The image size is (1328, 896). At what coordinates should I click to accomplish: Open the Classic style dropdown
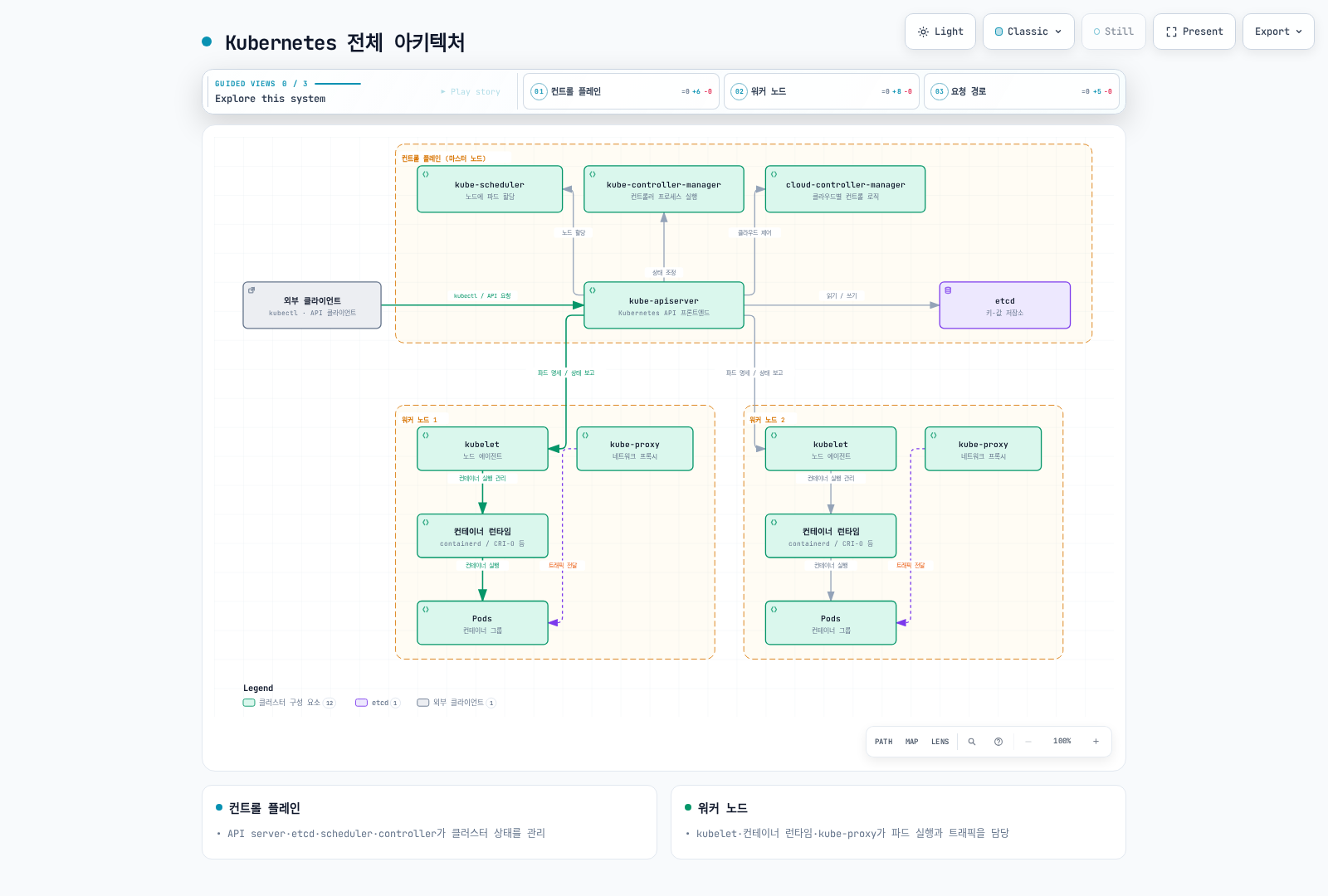pos(1028,32)
